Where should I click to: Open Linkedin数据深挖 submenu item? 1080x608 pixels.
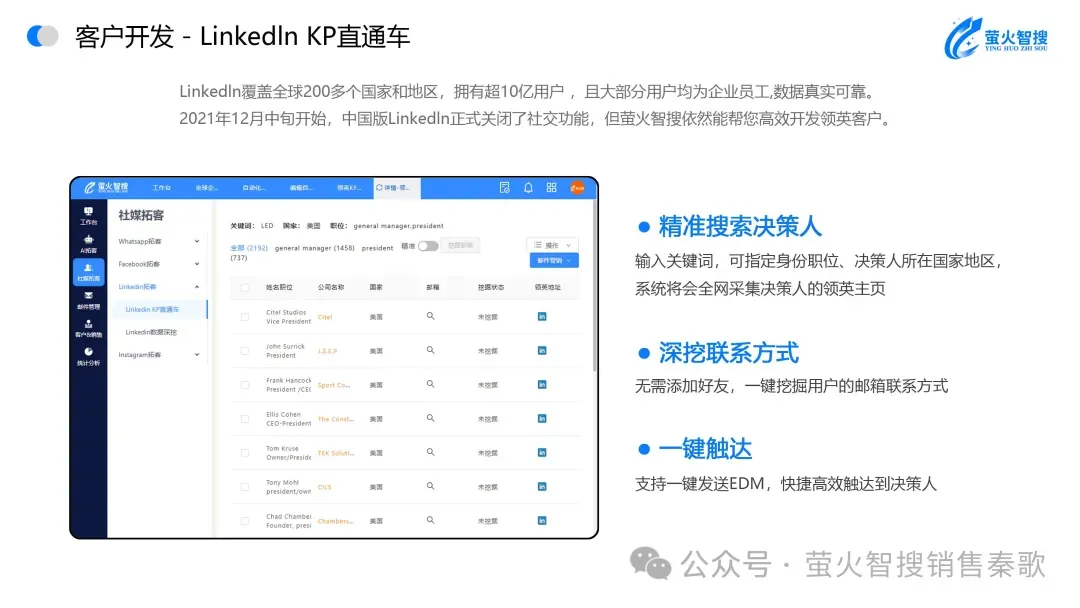coord(151,333)
